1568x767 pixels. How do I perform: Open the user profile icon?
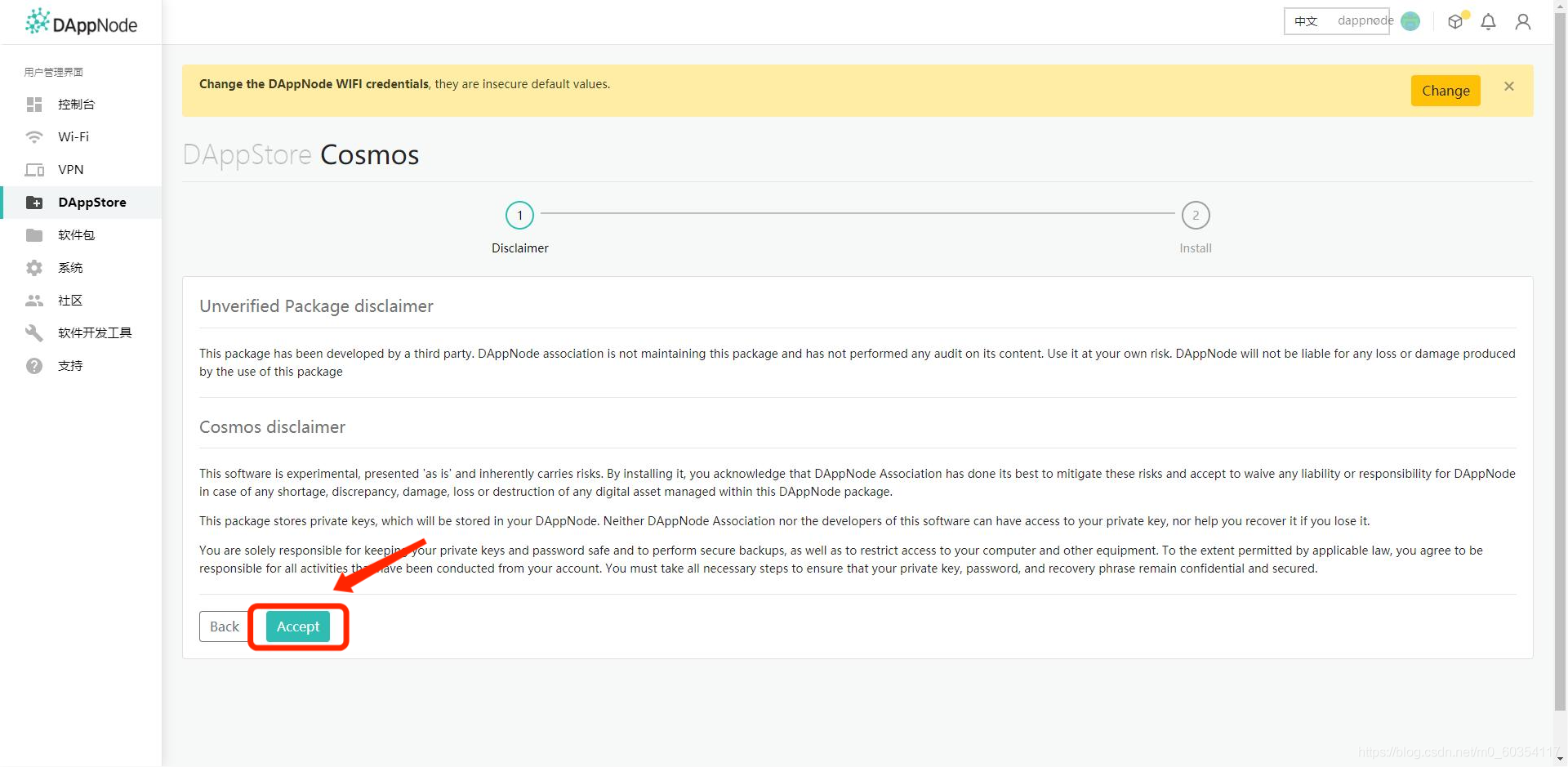[1523, 22]
